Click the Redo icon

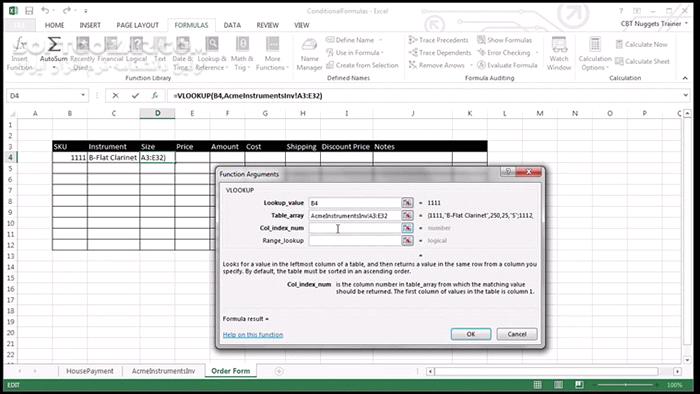[x=67, y=10]
